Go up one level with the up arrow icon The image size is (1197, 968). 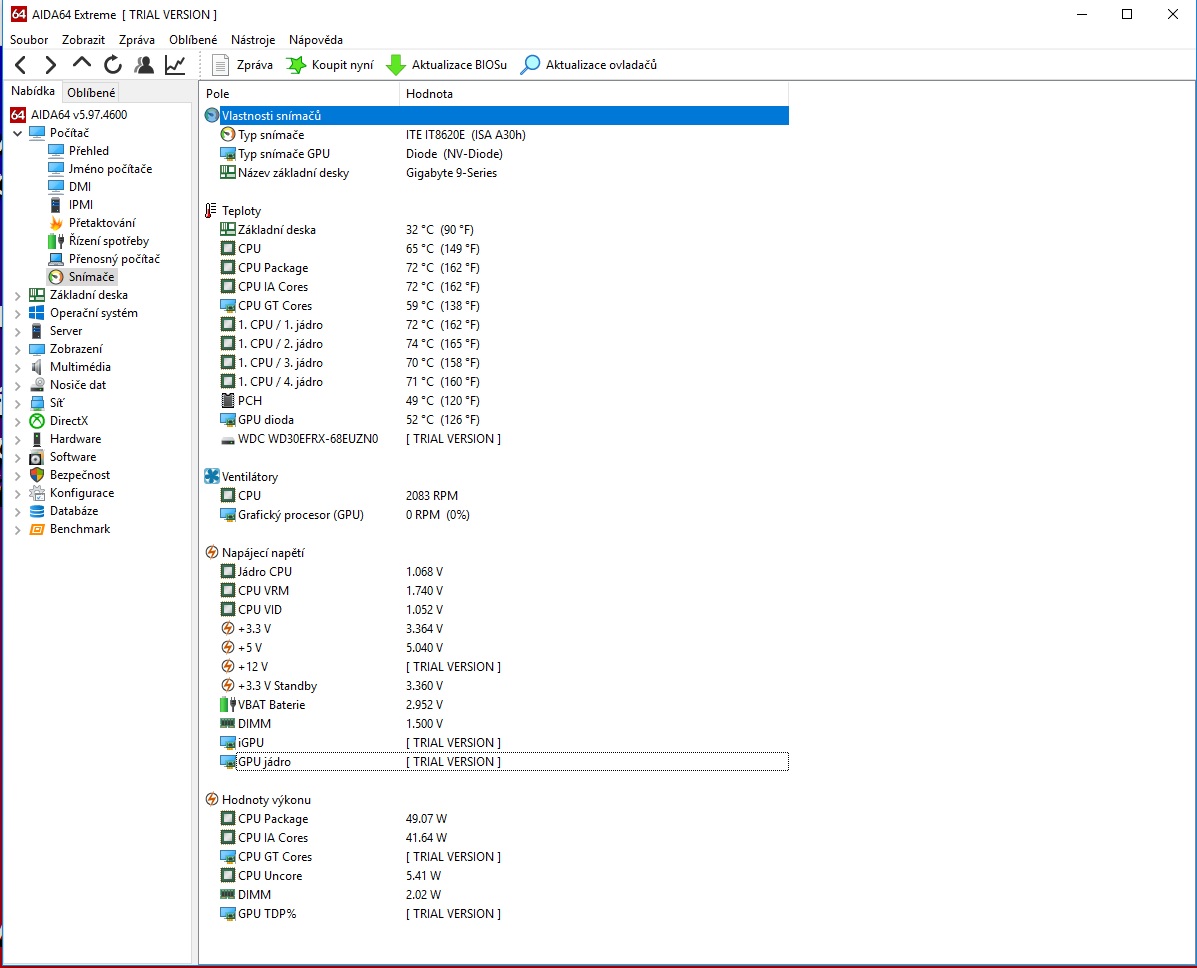pos(82,64)
